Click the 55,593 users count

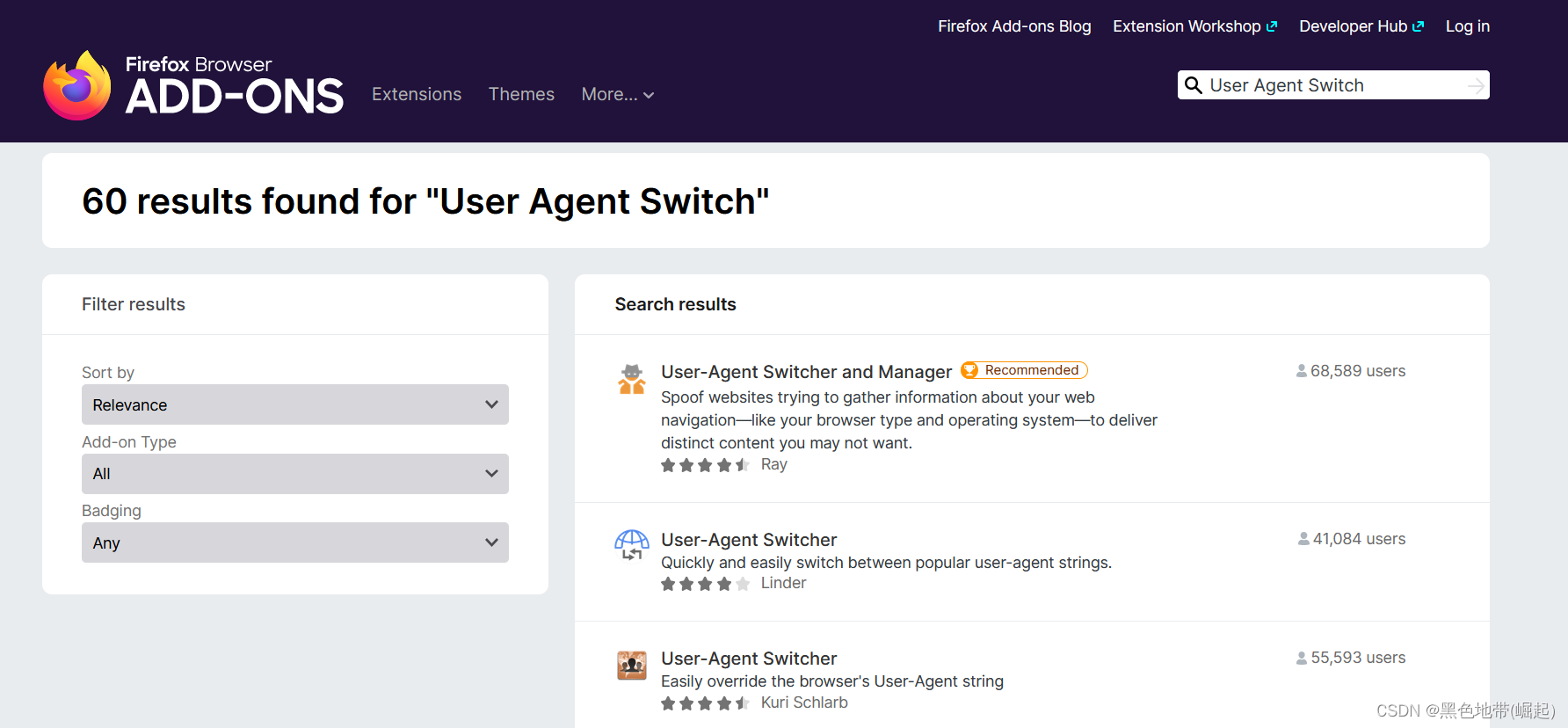click(1358, 658)
